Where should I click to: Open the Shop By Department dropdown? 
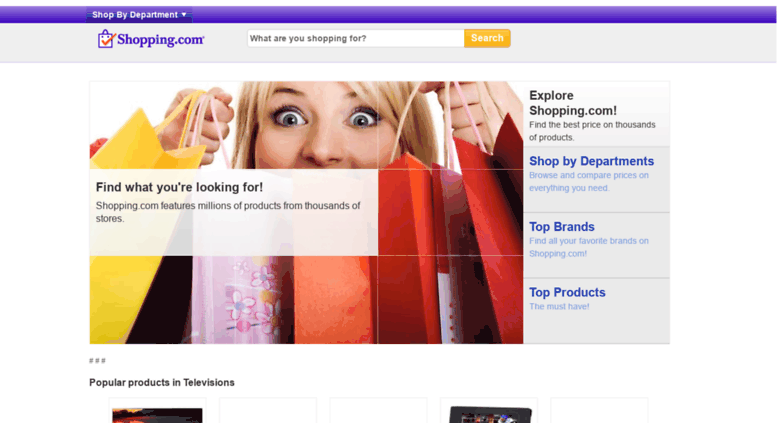tap(139, 15)
